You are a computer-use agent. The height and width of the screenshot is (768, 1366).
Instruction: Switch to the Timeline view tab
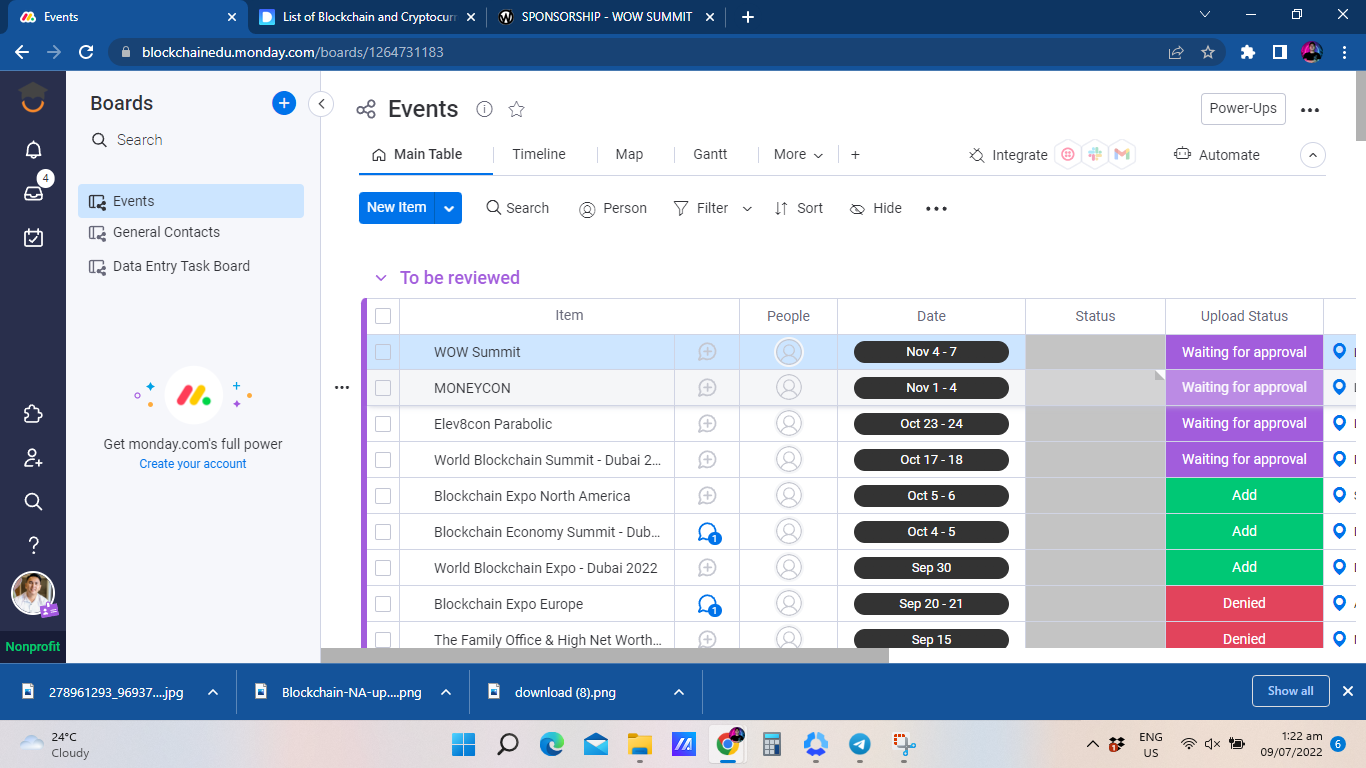539,154
